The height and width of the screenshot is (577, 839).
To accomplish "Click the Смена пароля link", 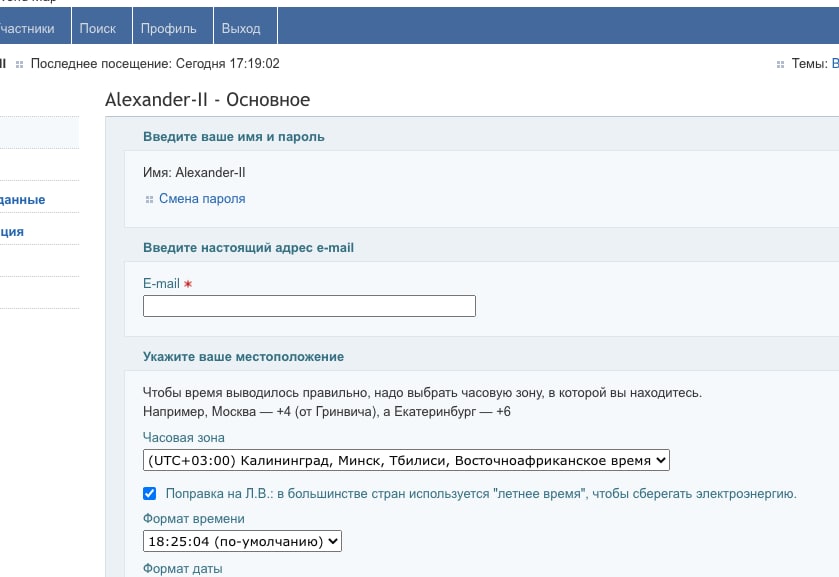I will click(x=202, y=199).
